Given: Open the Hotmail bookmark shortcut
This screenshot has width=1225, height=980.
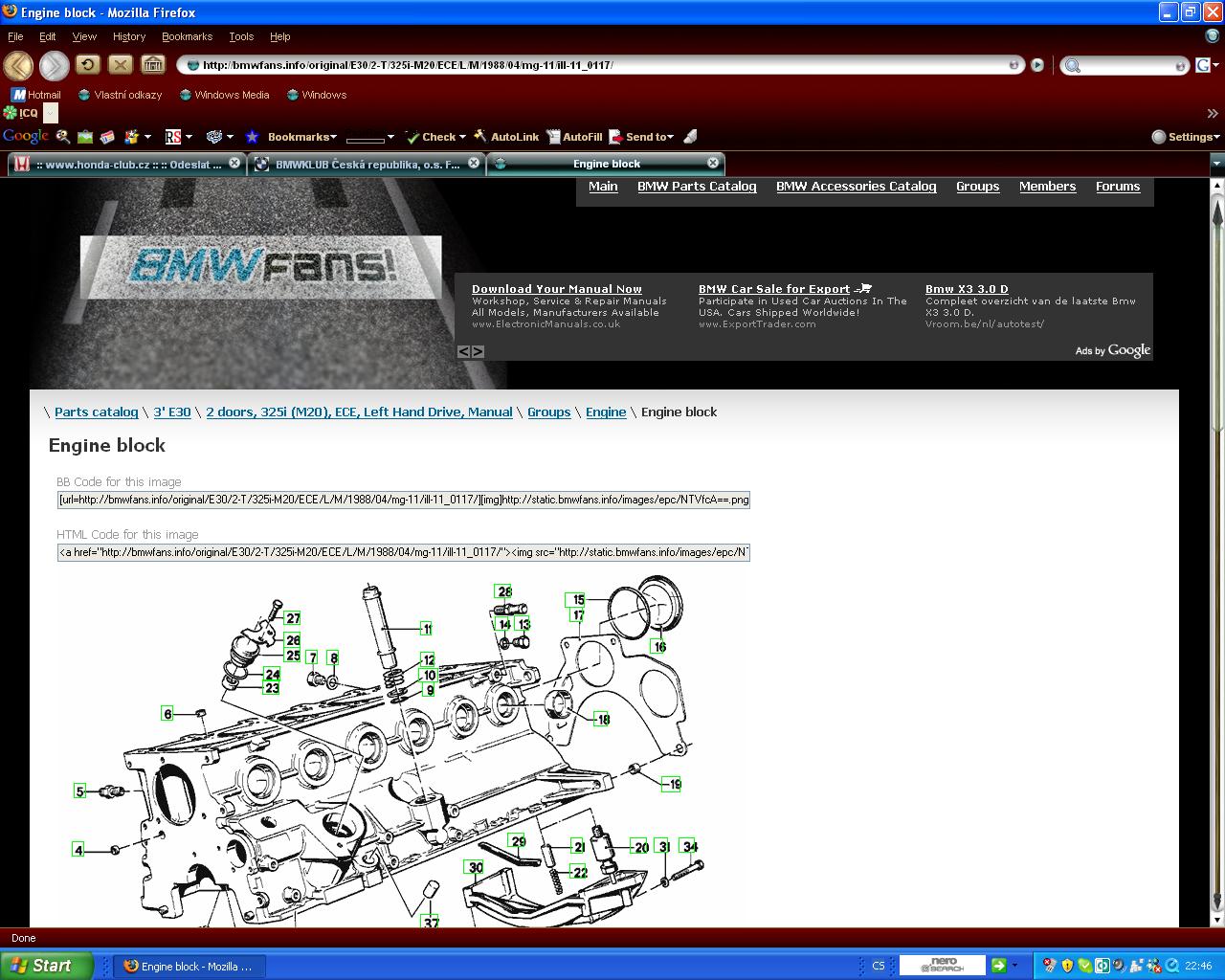Looking at the screenshot, I should pos(36,95).
